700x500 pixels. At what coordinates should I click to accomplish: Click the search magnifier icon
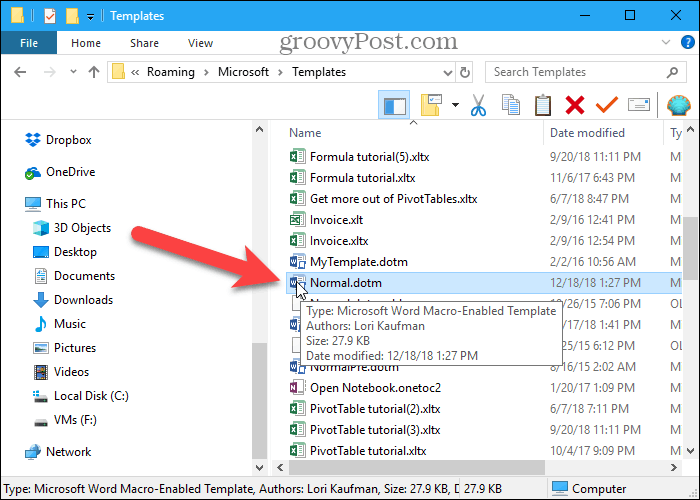point(672,72)
